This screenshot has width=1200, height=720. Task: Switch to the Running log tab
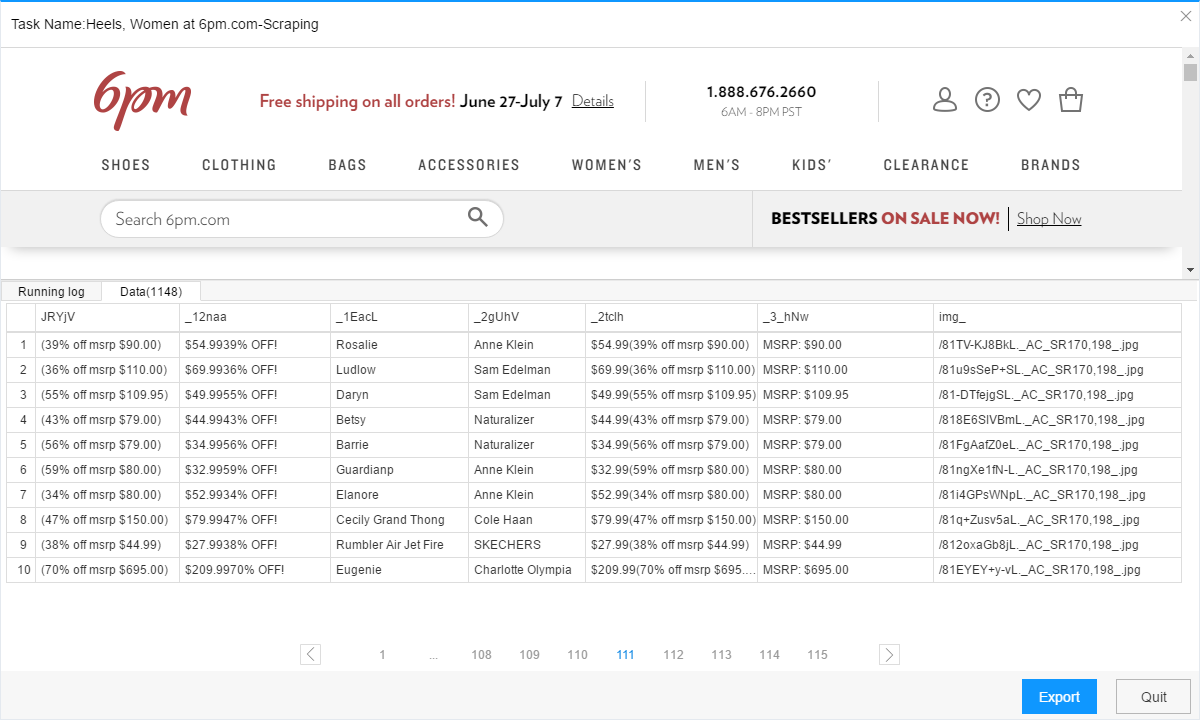coord(52,292)
